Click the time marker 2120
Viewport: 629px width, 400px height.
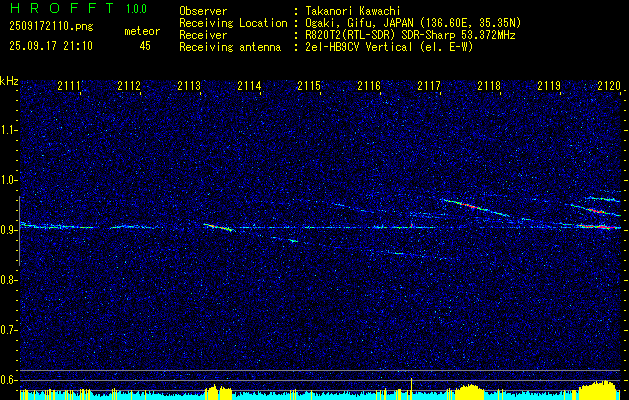click(x=609, y=85)
